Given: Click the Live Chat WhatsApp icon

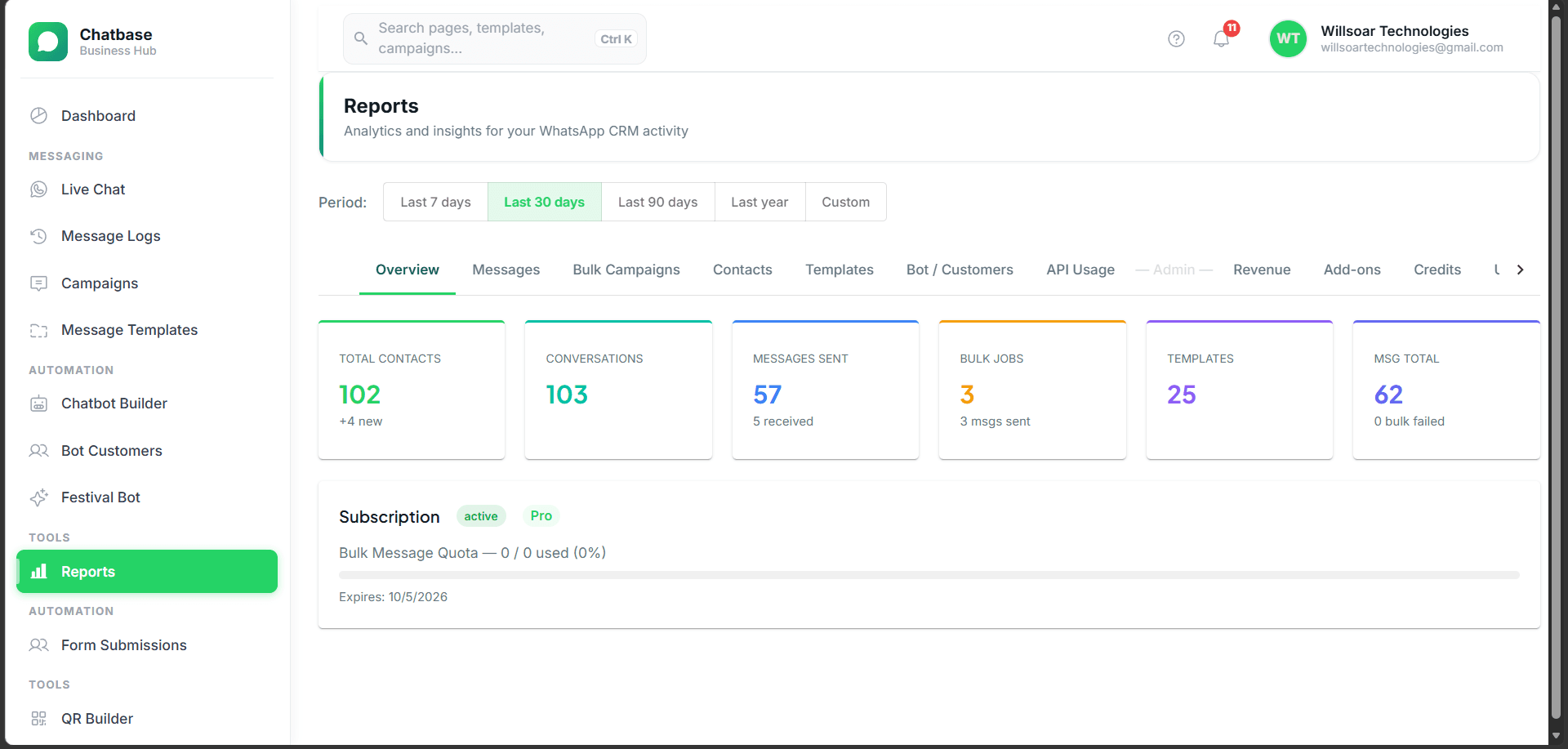Looking at the screenshot, I should point(38,189).
